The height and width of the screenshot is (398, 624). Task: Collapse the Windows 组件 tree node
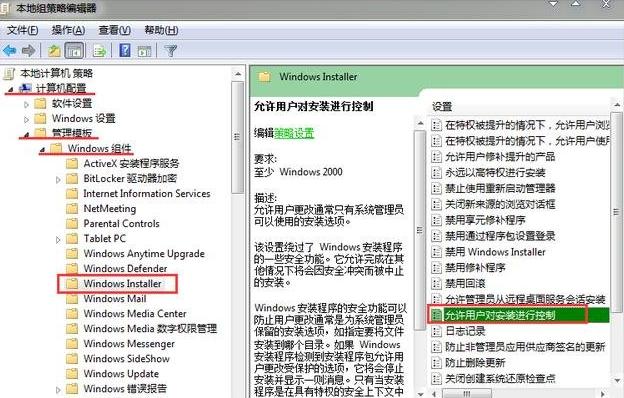pyautogui.click(x=42, y=150)
